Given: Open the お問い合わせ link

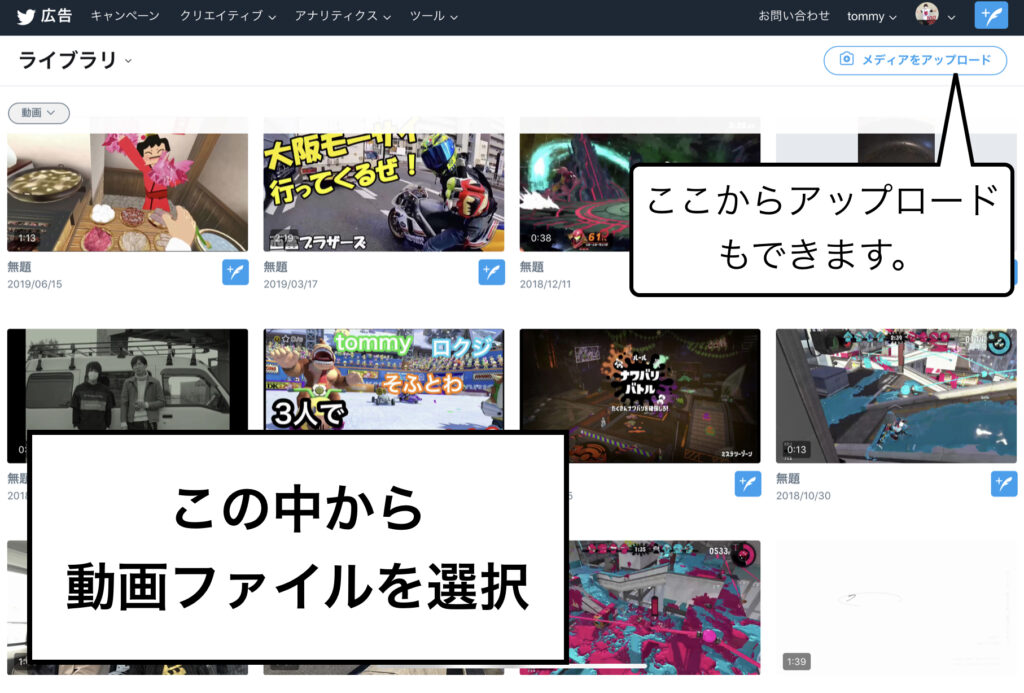Looking at the screenshot, I should tap(793, 16).
